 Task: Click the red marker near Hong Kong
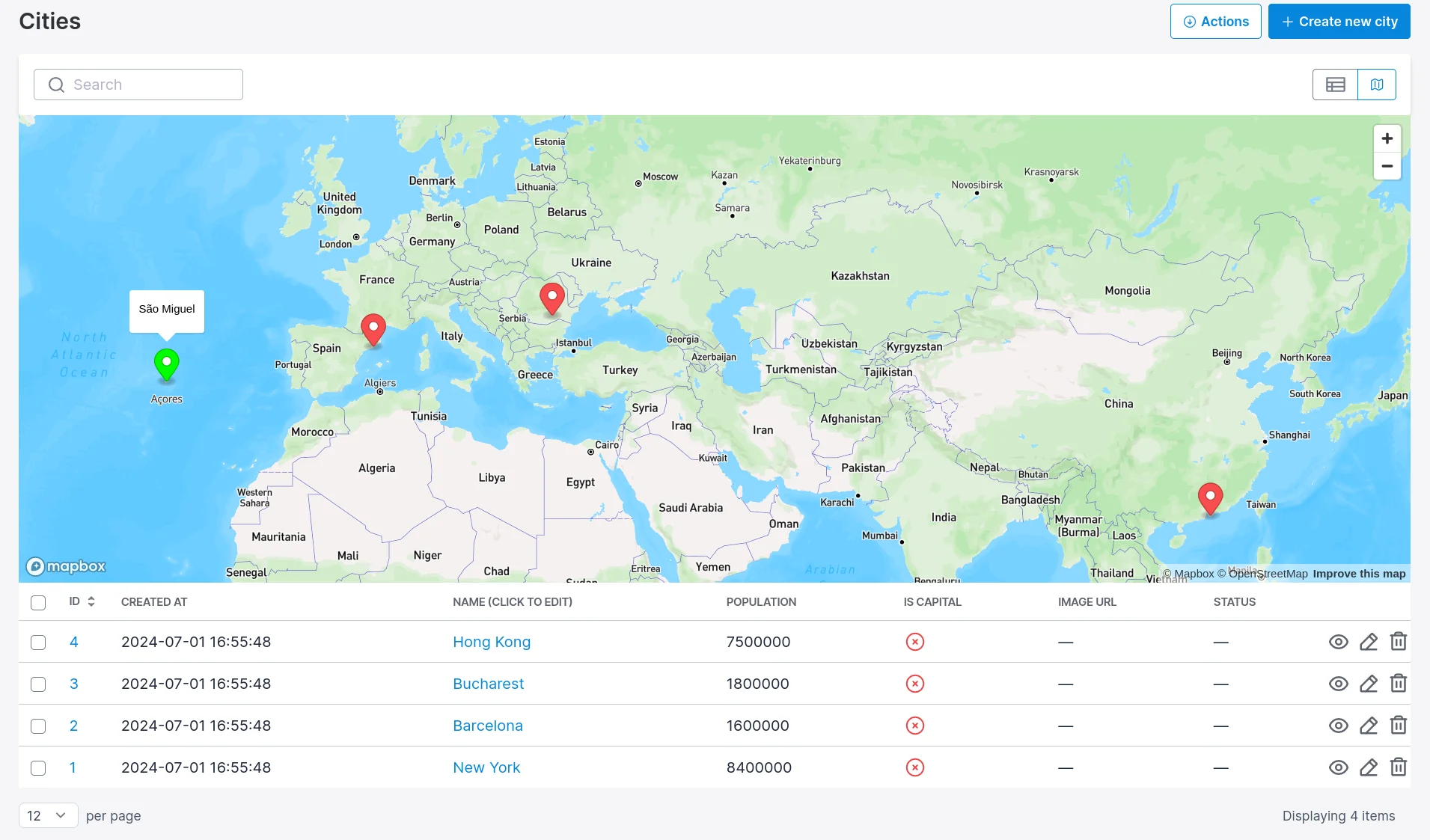coord(1210,499)
